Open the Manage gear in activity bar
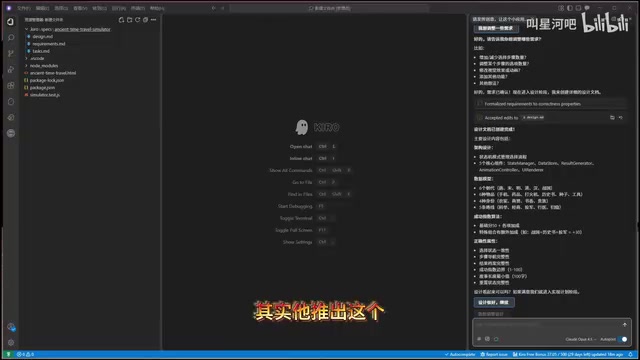 pos(11,342)
